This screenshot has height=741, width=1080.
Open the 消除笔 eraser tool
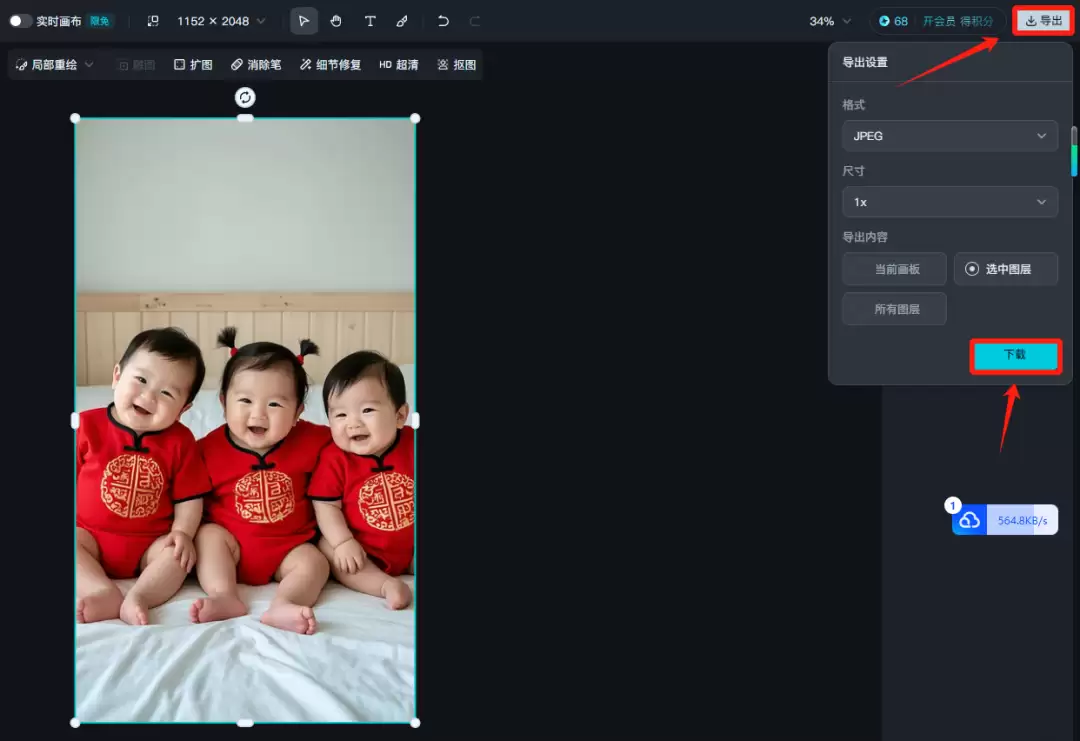click(256, 65)
